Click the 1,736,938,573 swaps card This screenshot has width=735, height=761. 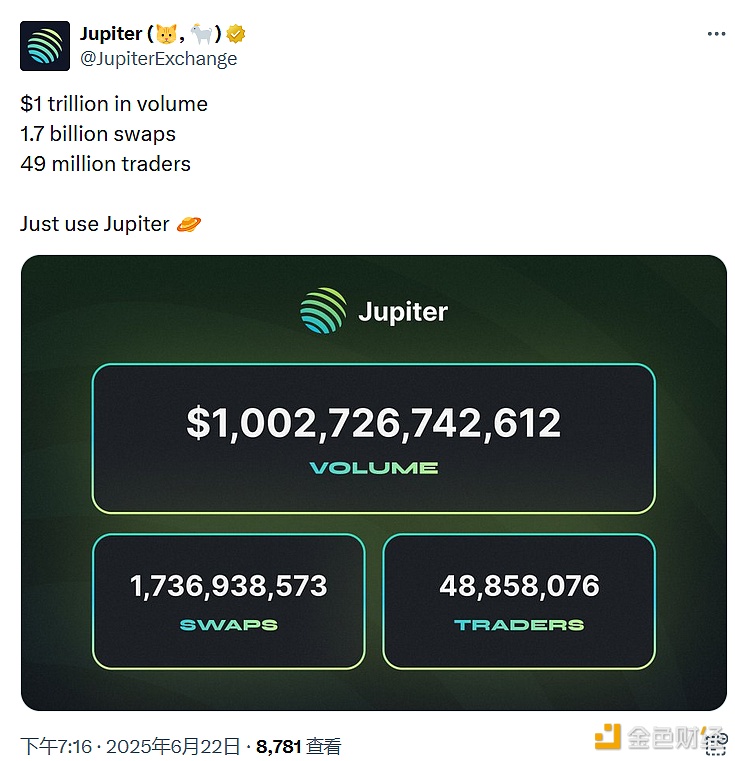[228, 601]
